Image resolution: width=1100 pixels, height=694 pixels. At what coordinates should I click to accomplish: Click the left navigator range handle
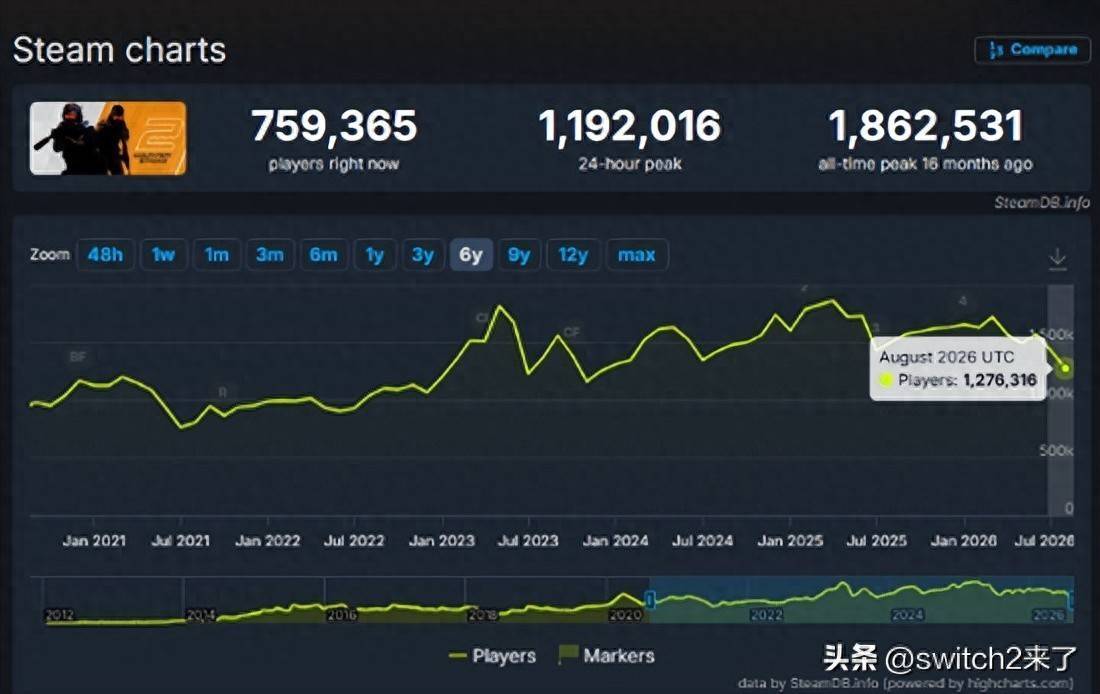[x=650, y=600]
